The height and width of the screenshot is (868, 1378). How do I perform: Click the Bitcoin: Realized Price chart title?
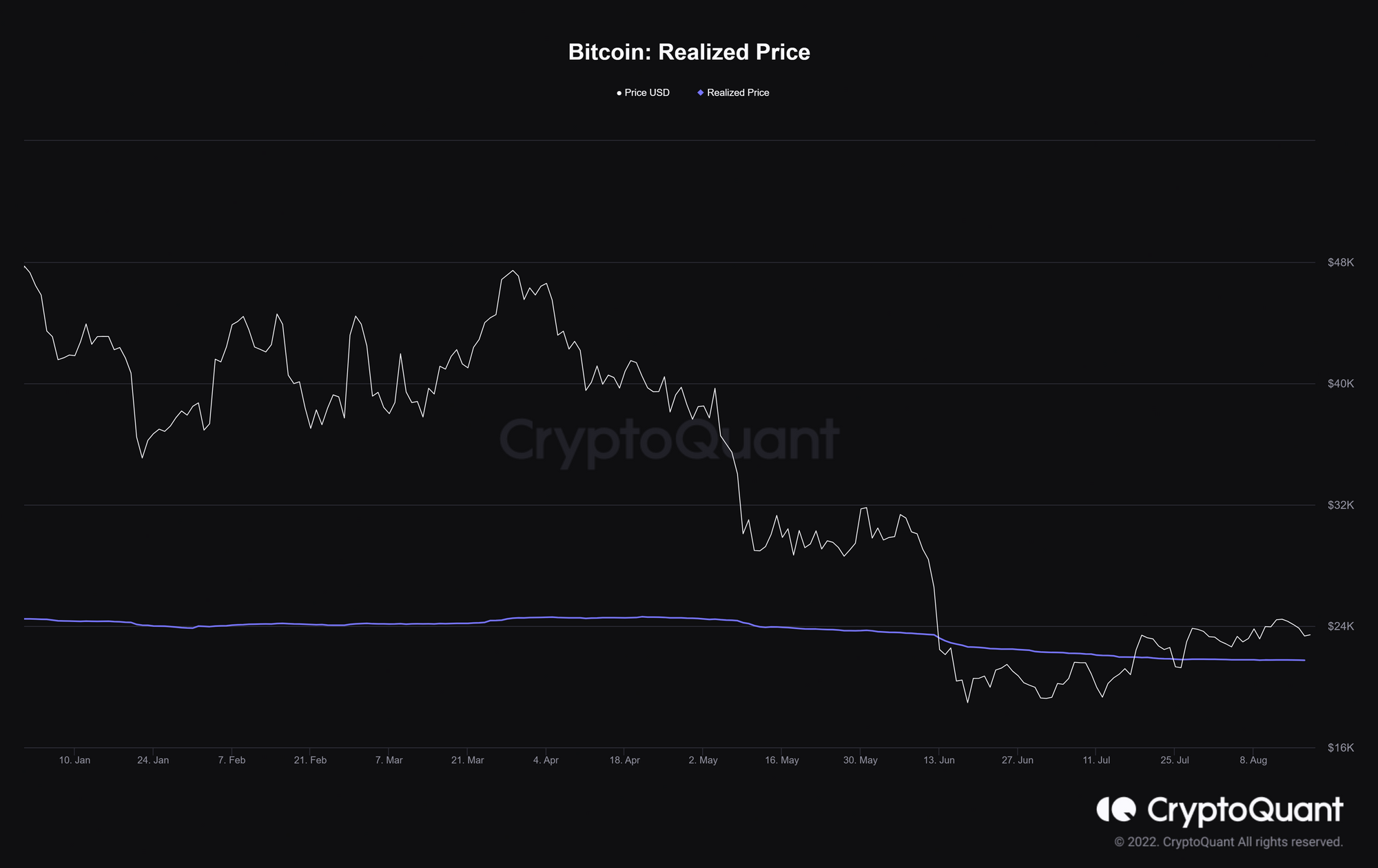point(689,52)
